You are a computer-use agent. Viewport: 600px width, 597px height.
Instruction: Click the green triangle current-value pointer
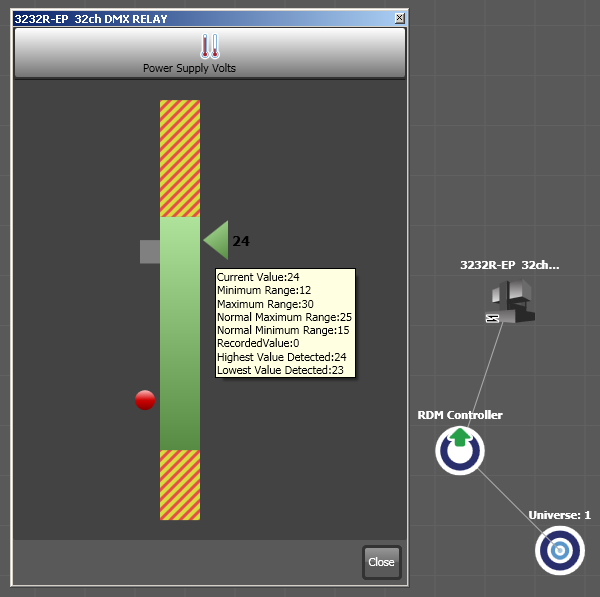click(216, 241)
